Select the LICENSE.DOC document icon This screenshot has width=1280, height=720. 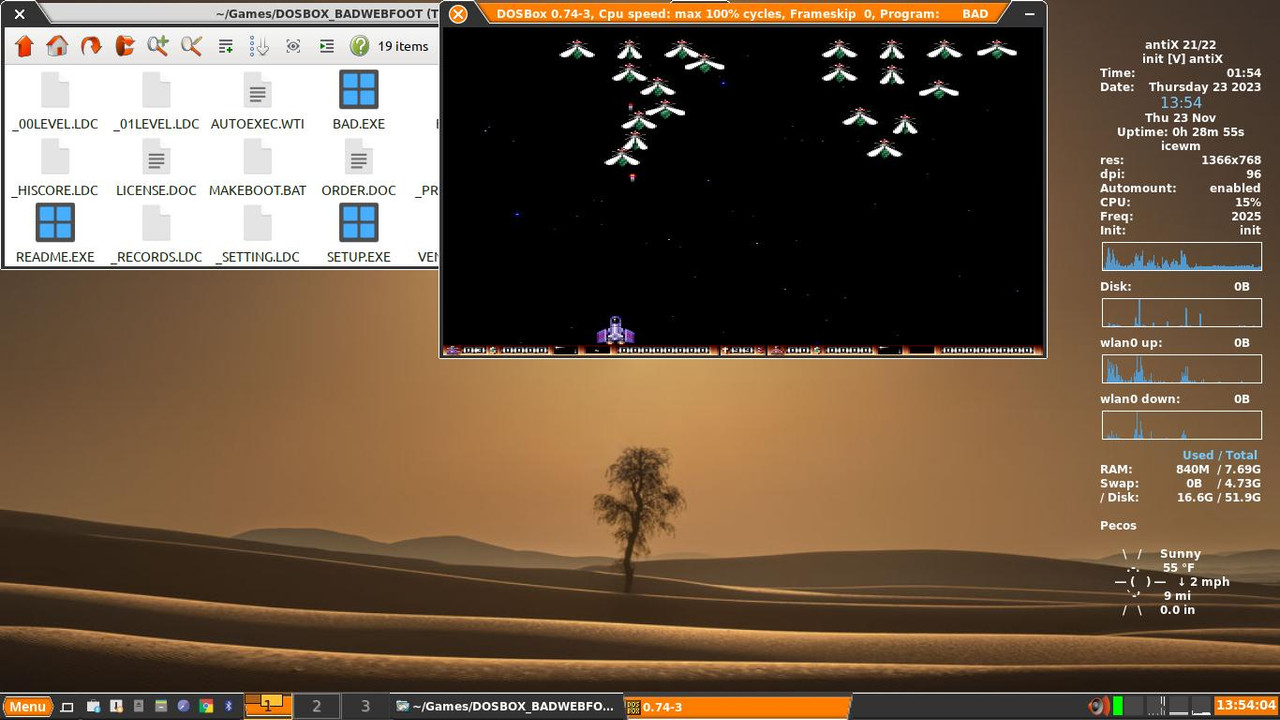click(156, 157)
